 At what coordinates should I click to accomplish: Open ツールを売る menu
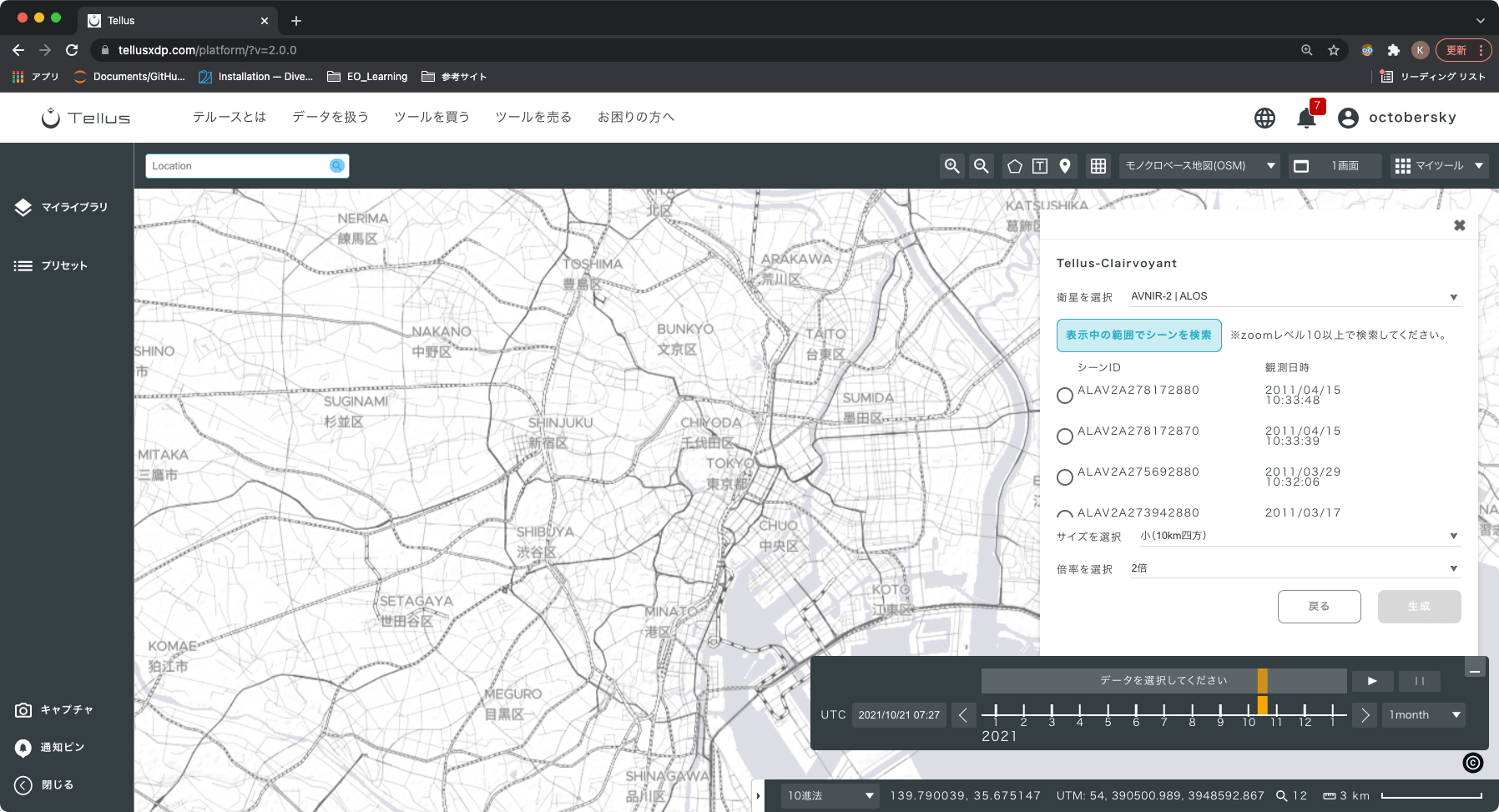pos(533,118)
